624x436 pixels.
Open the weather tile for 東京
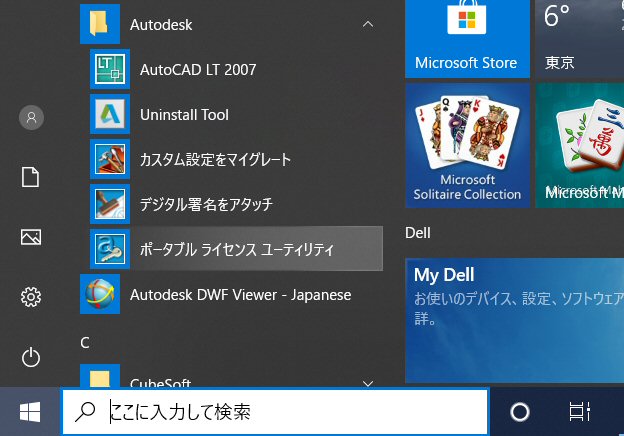tap(580, 39)
